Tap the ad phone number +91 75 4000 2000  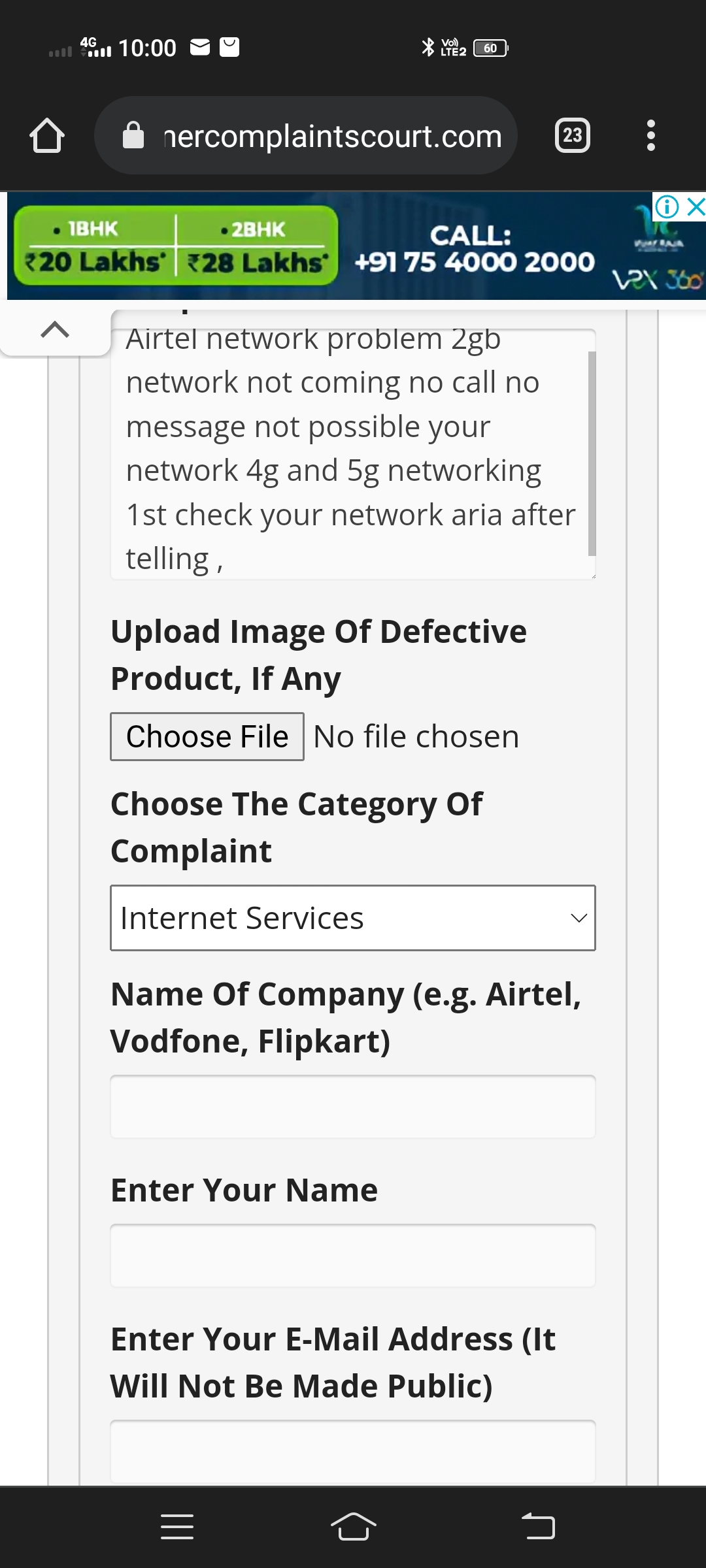474,262
